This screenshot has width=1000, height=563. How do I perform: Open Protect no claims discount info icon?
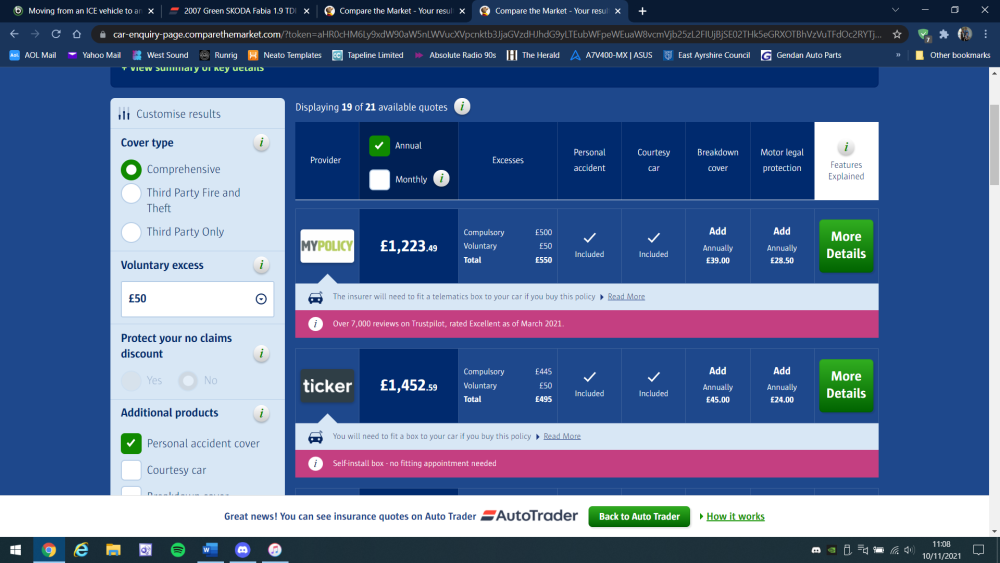click(261, 353)
